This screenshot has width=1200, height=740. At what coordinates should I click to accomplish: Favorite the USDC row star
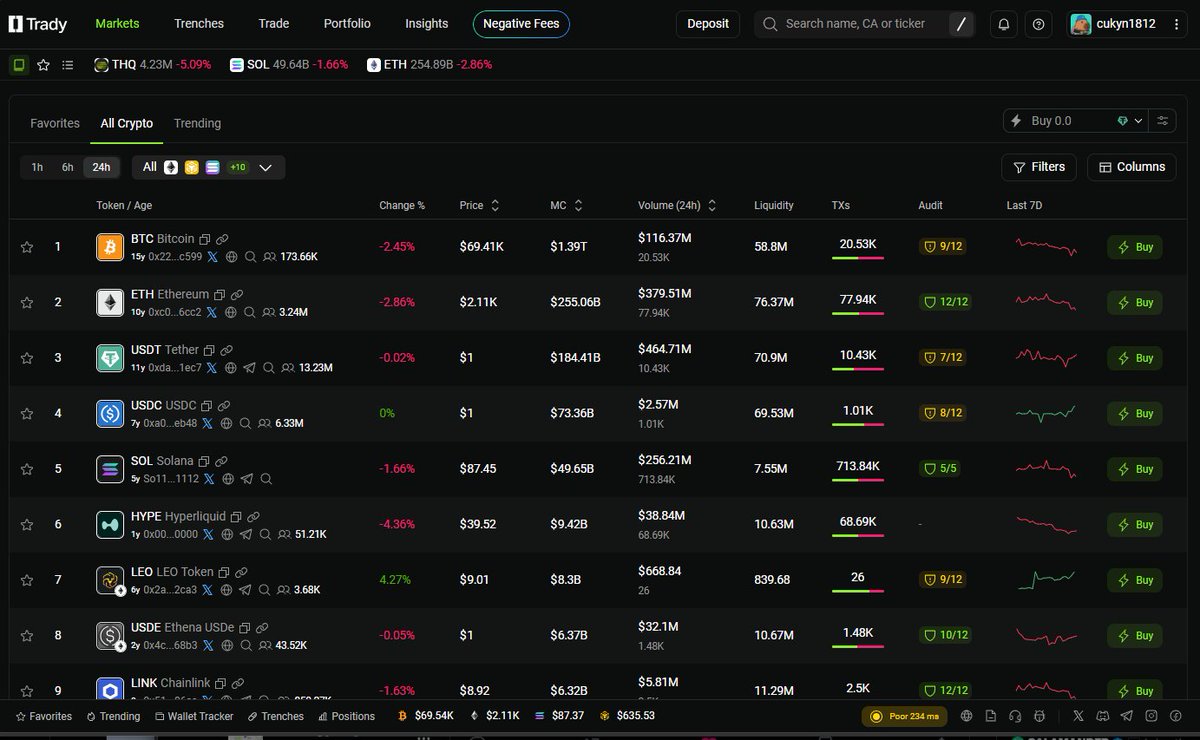coord(27,413)
